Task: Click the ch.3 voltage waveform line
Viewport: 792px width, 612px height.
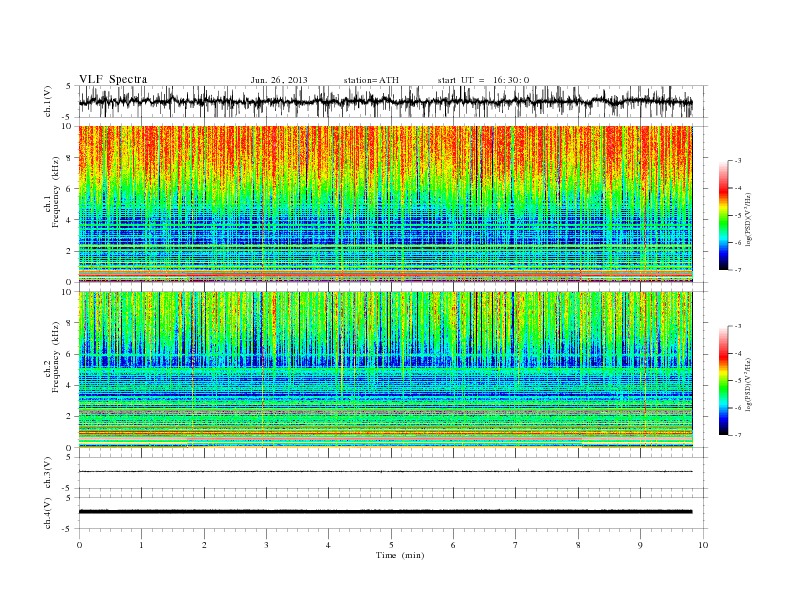Action: (385, 472)
